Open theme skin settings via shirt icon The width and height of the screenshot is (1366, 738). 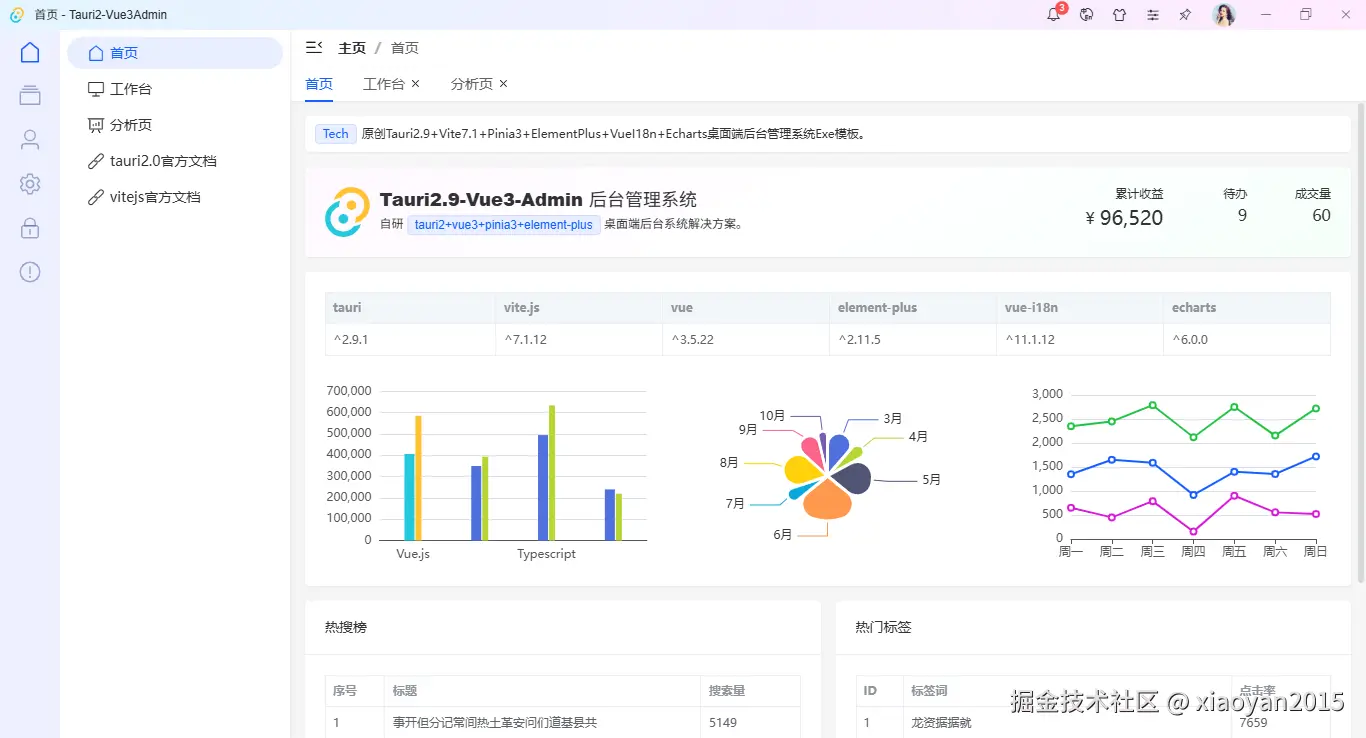pos(1119,15)
